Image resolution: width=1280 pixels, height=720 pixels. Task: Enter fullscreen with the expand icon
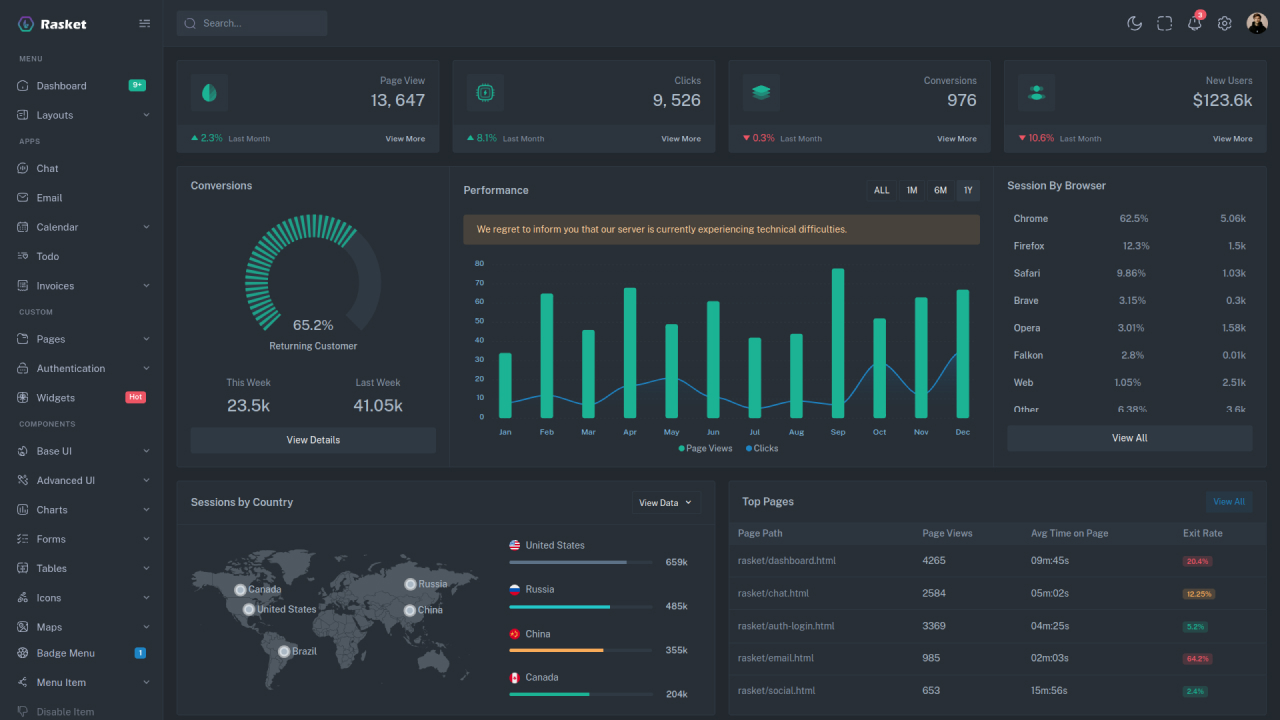click(x=1164, y=22)
